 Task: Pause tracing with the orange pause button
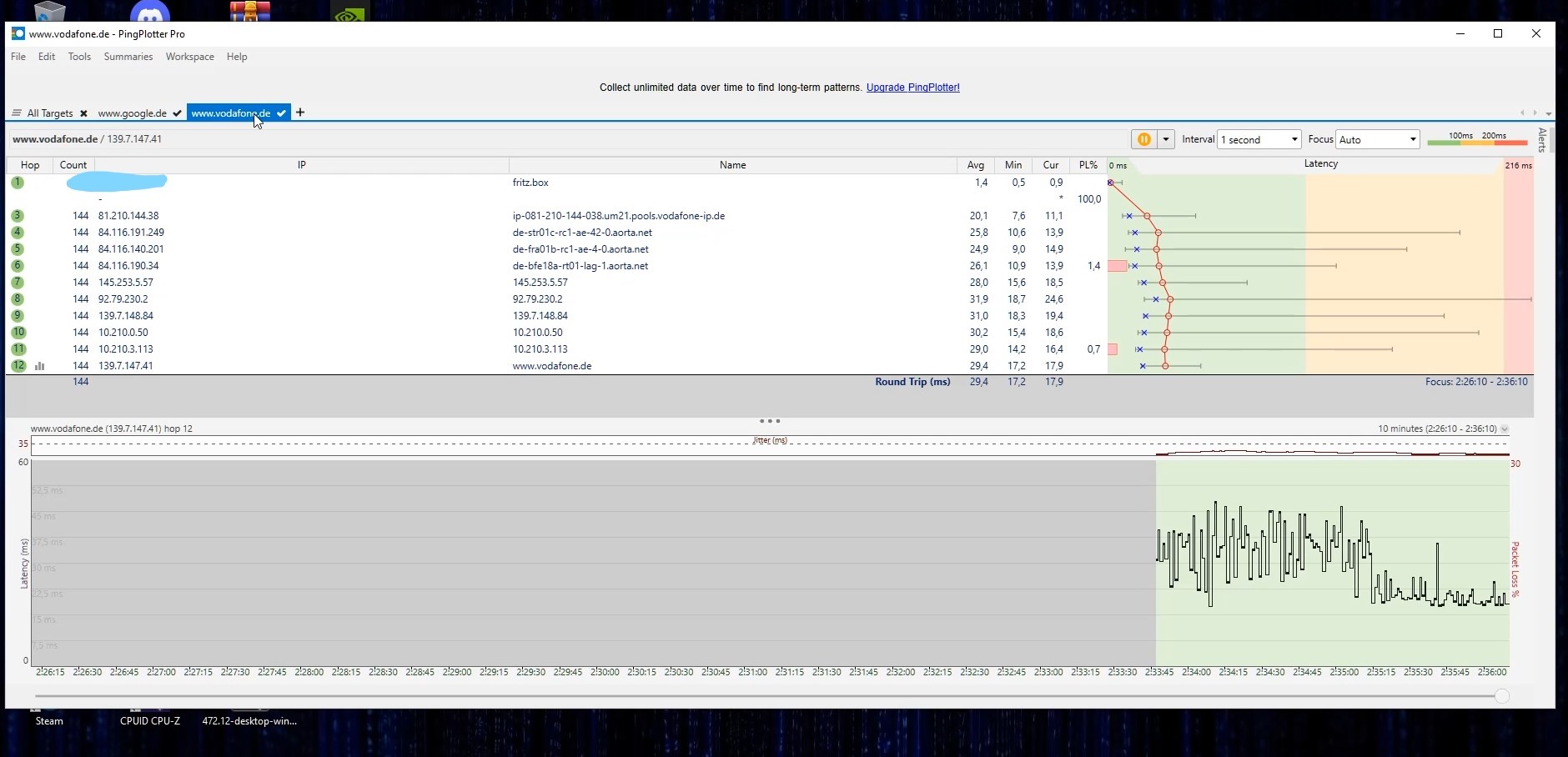(x=1143, y=139)
